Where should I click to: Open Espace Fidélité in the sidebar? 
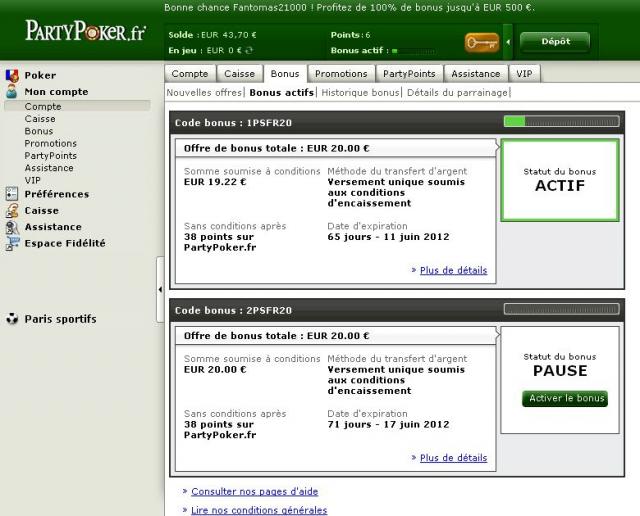tap(65, 243)
